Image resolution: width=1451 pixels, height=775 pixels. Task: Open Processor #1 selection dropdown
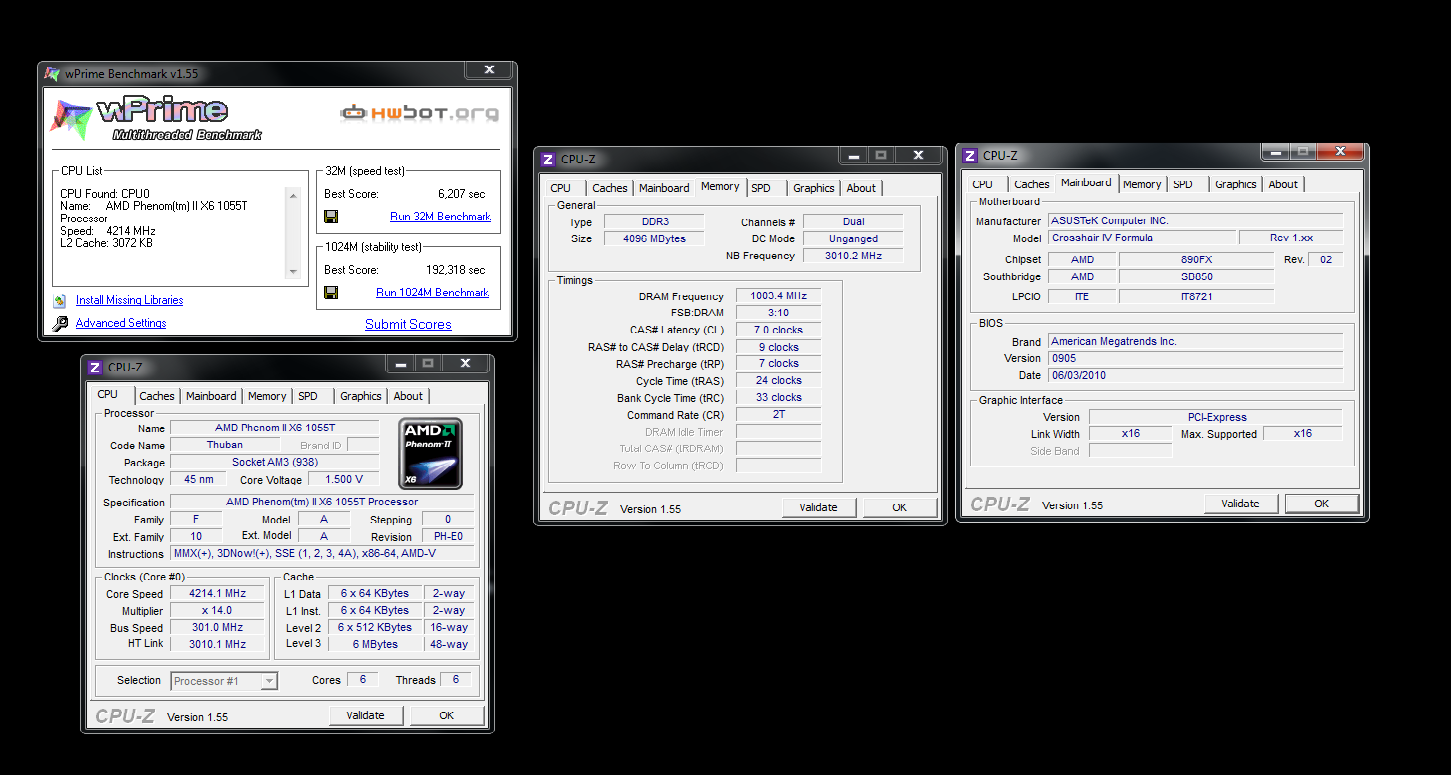pos(224,681)
